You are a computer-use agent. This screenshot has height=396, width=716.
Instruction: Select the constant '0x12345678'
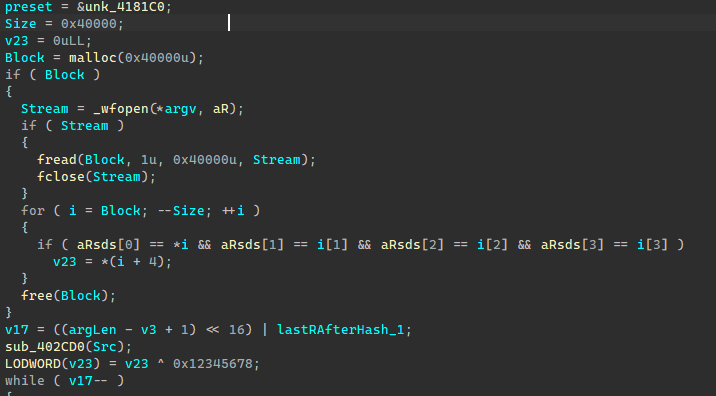tap(213, 364)
